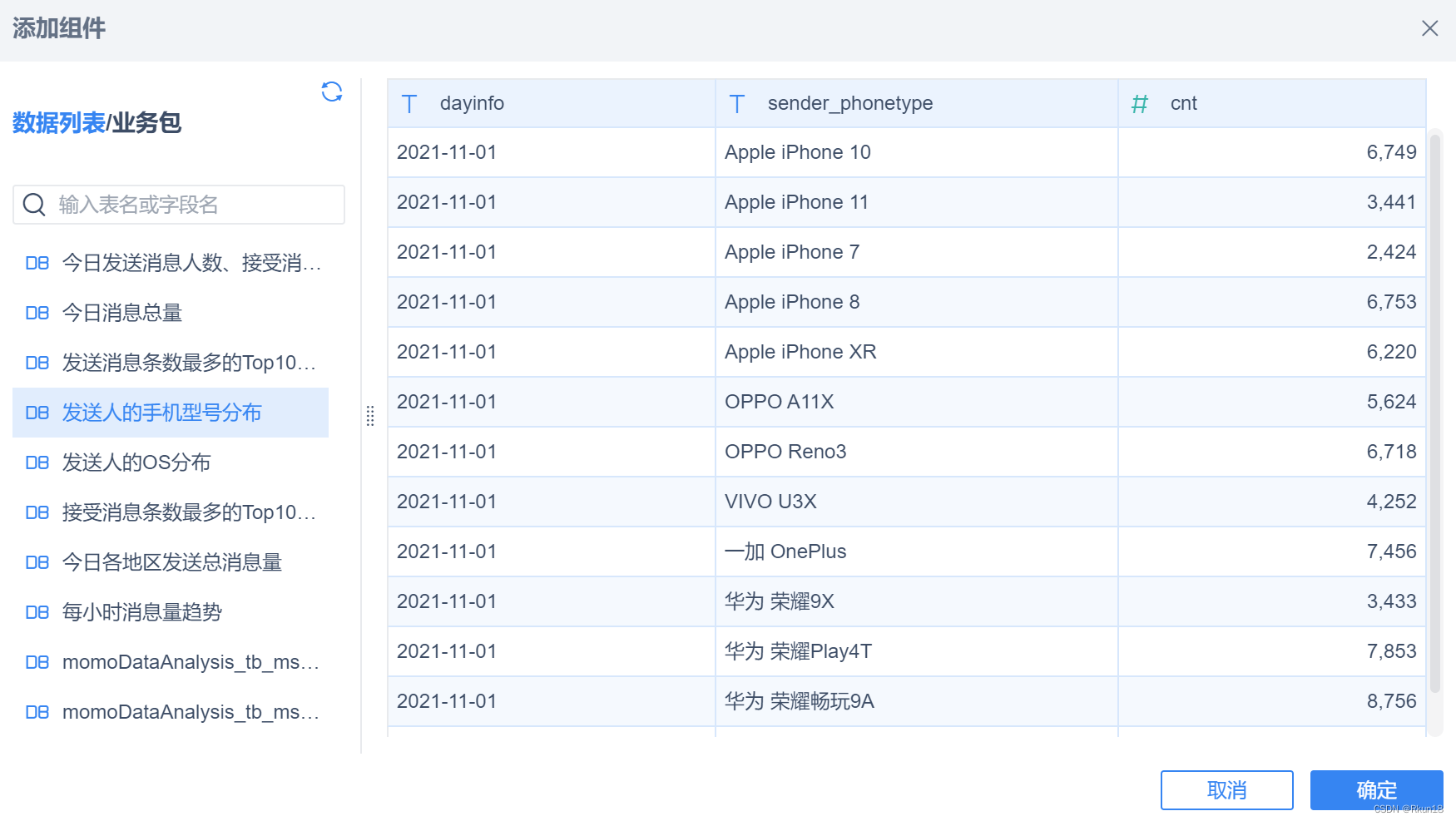Select the last momoDataAnalysis_tb_ms… table
The width and height of the screenshot is (1456, 821).
tap(171, 712)
